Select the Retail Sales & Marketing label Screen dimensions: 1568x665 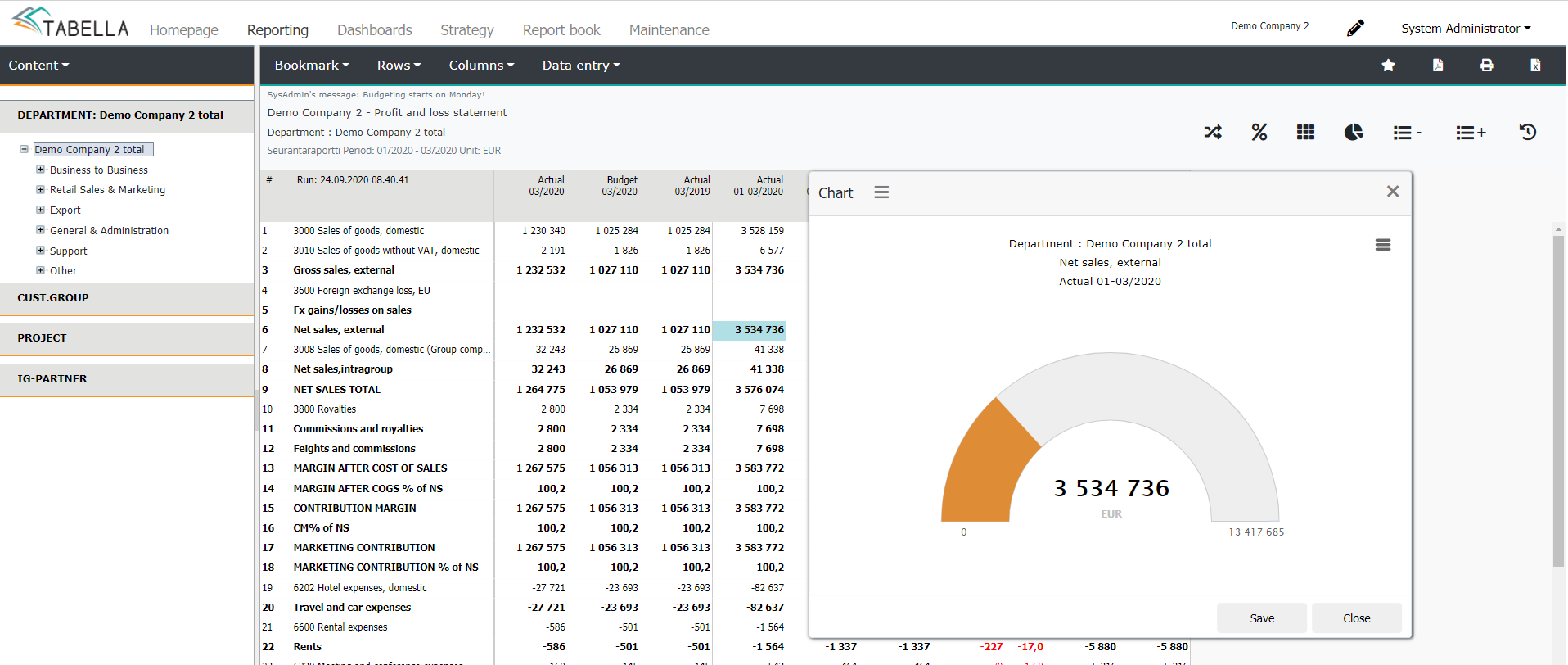click(x=107, y=190)
